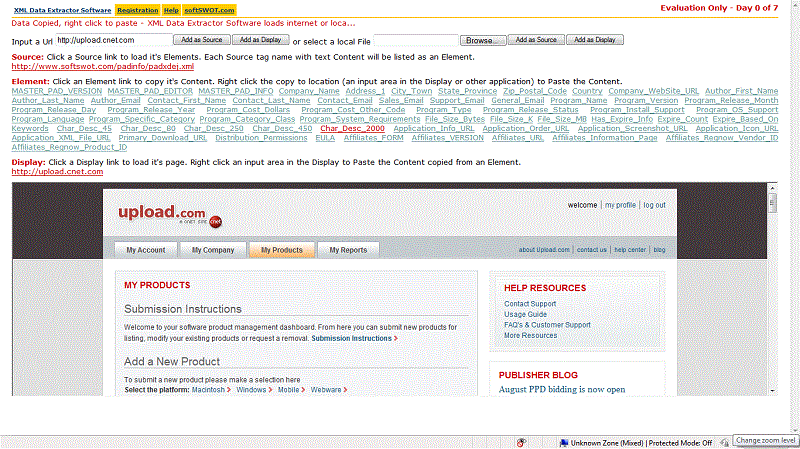
Task: Open the Registration menu item
Action: (137, 10)
